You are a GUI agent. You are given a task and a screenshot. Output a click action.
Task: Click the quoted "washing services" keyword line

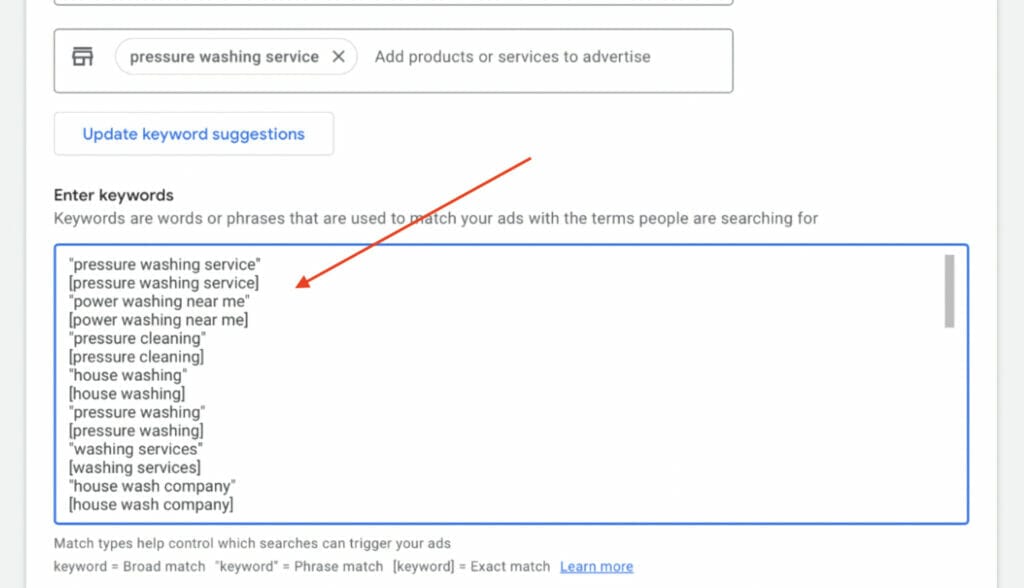(135, 449)
